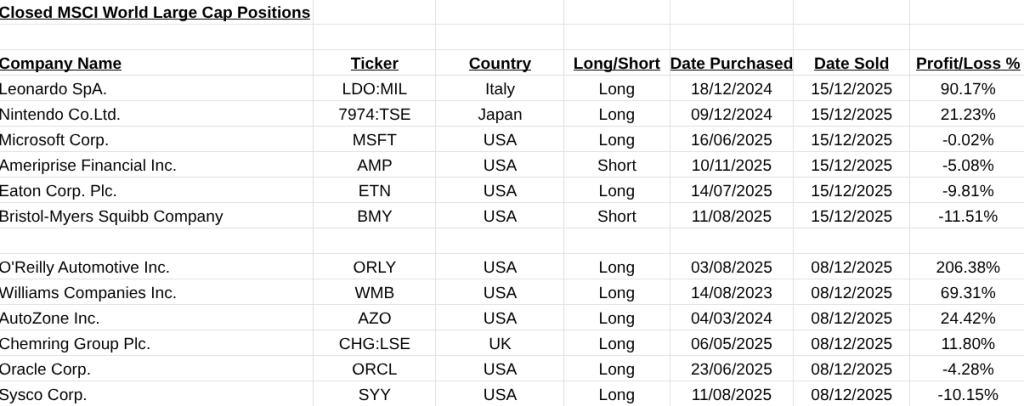This screenshot has width=1024, height=406.
Task: Click the Italy country cell
Action: pos(499,89)
